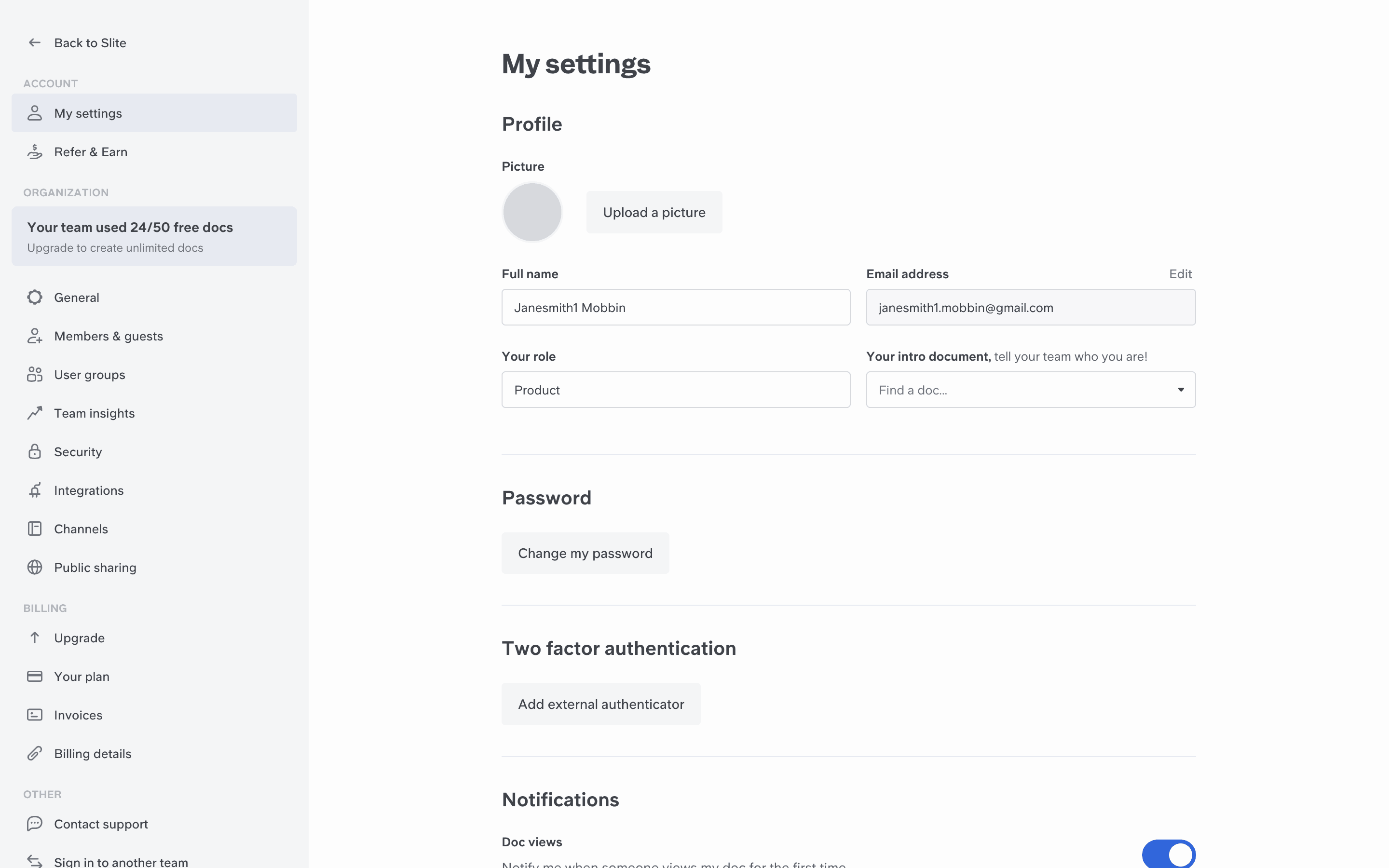Click the Upload a picture button
This screenshot has height=868, width=1389.
[x=654, y=212]
